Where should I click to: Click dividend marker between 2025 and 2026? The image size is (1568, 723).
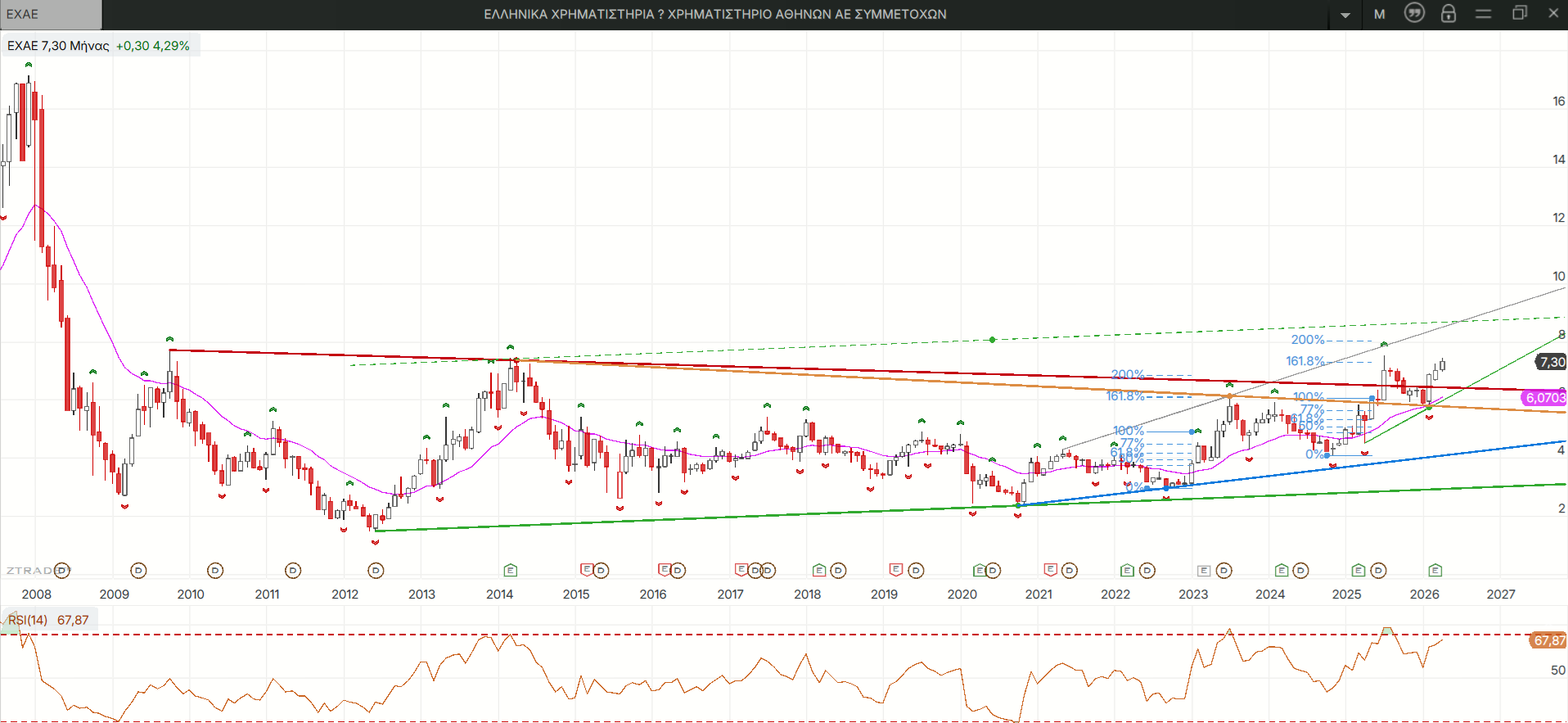(1379, 570)
